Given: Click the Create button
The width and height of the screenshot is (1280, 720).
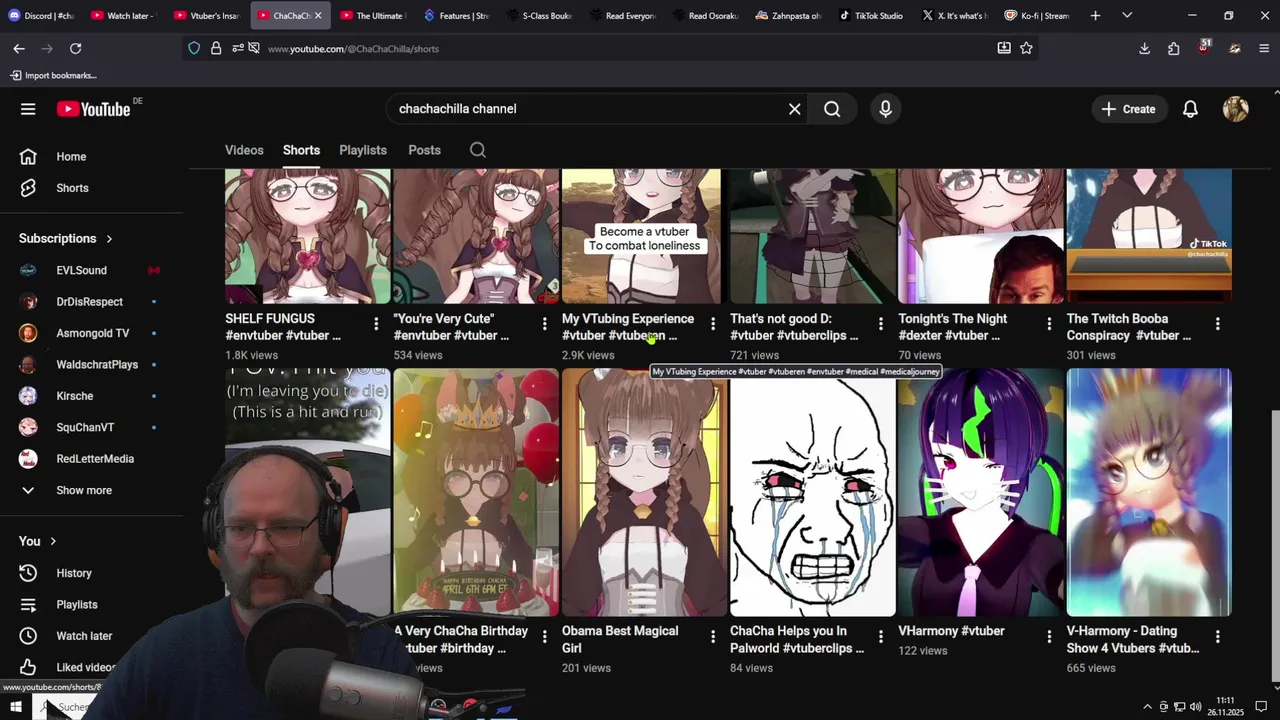Looking at the screenshot, I should (x=1128, y=109).
